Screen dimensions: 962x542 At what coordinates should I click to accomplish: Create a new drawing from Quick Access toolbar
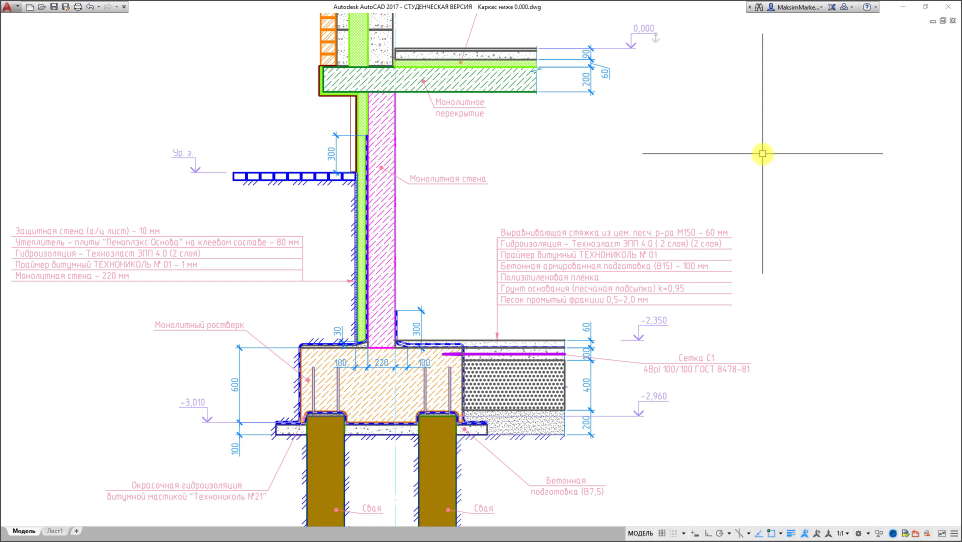coord(29,7)
